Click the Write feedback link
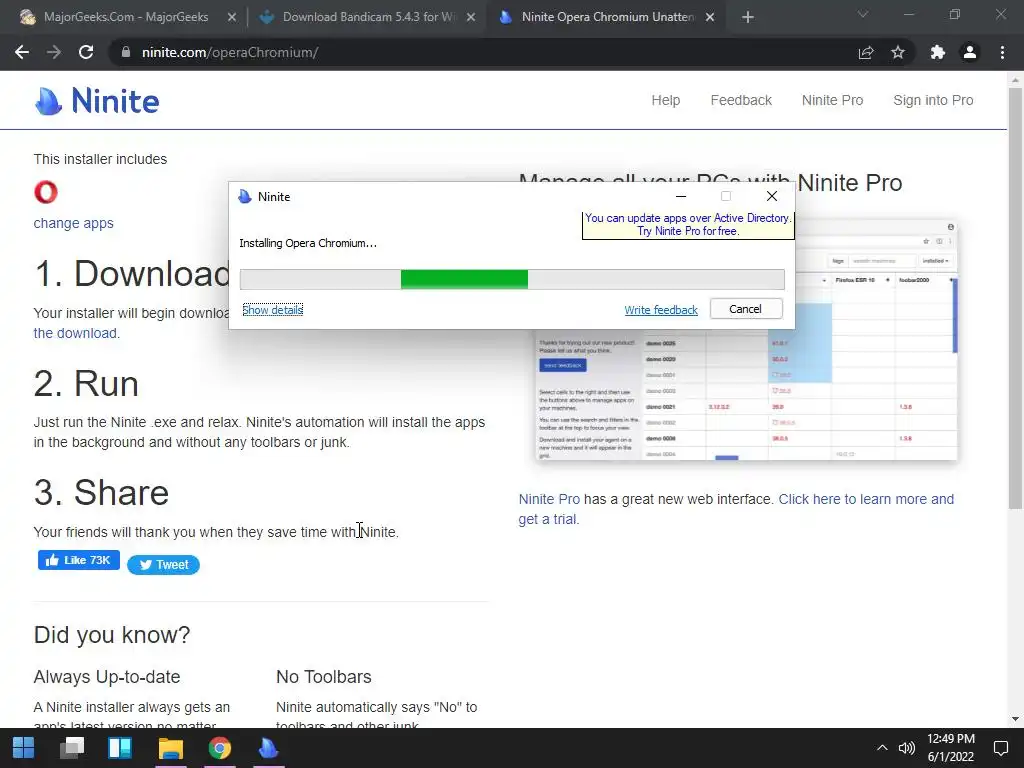 [661, 310]
